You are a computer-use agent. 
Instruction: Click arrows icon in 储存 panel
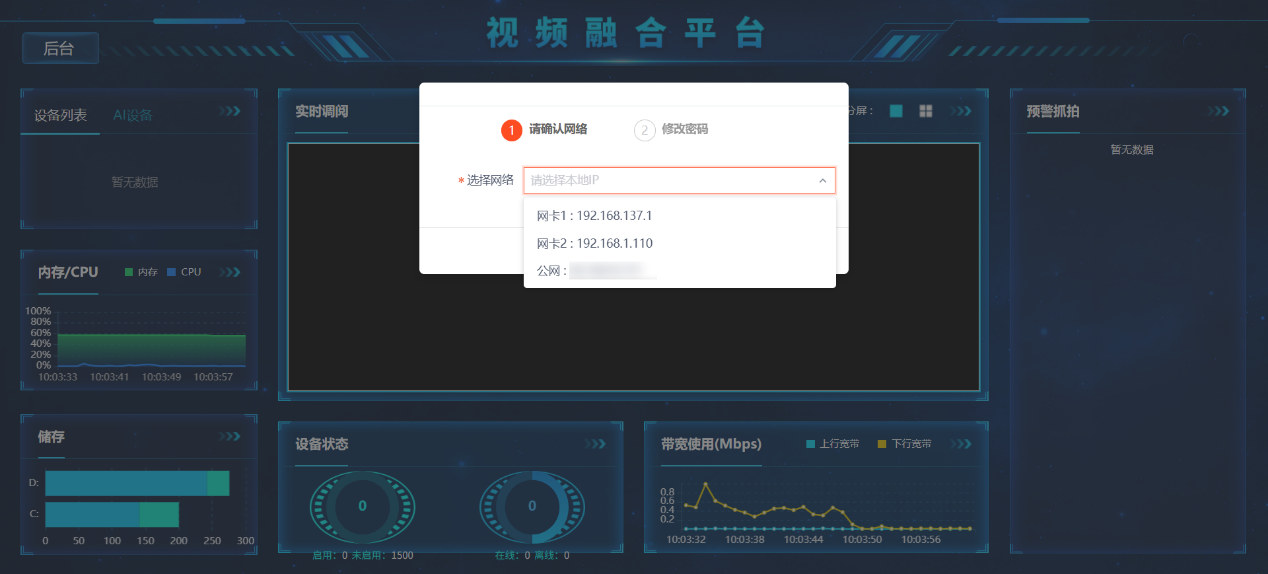[x=230, y=437]
